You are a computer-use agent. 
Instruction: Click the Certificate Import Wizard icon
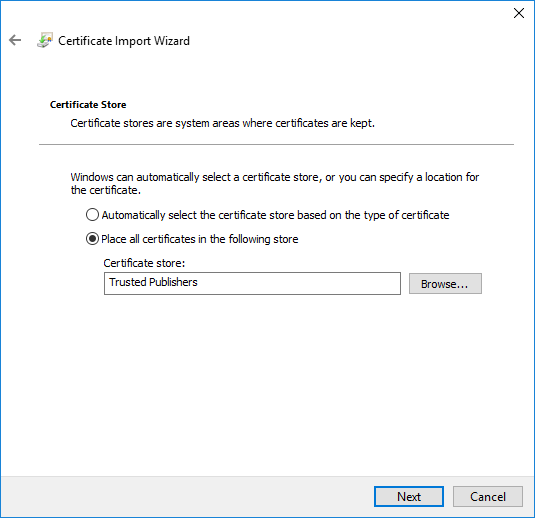coord(45,40)
